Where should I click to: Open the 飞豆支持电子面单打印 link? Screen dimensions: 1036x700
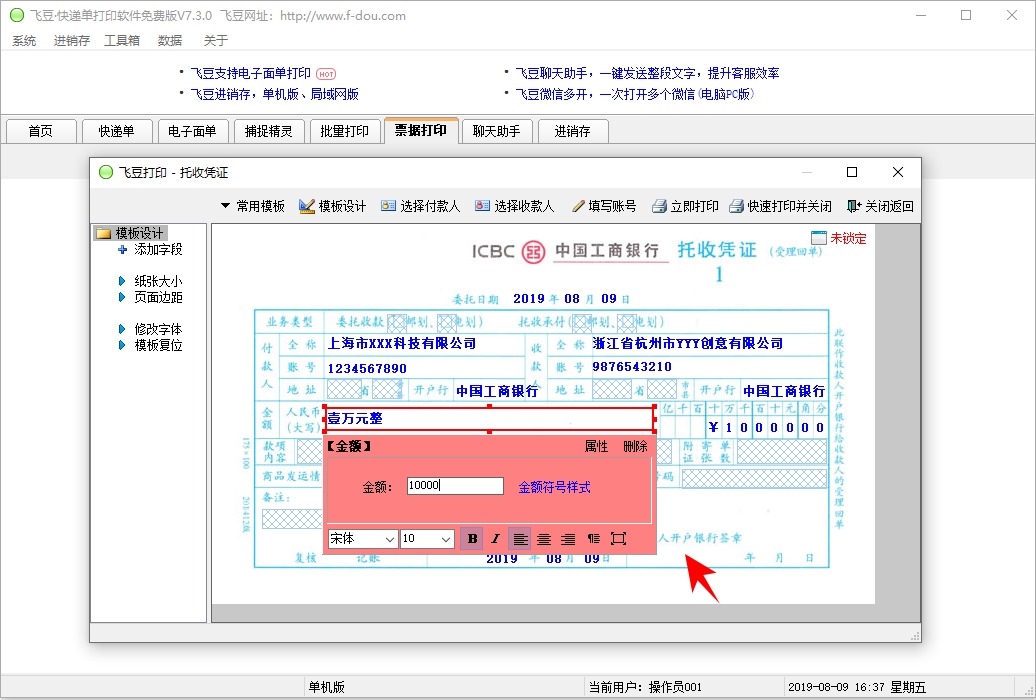(250, 73)
